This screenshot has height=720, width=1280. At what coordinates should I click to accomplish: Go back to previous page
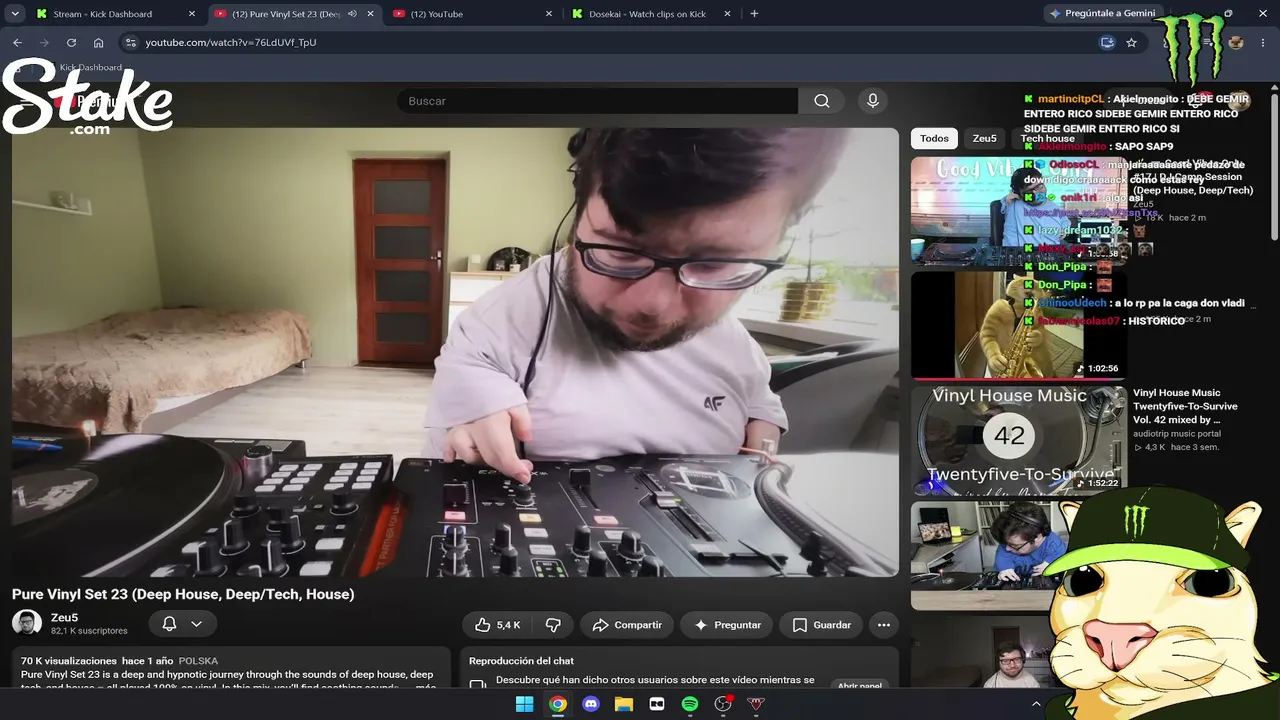17,43
